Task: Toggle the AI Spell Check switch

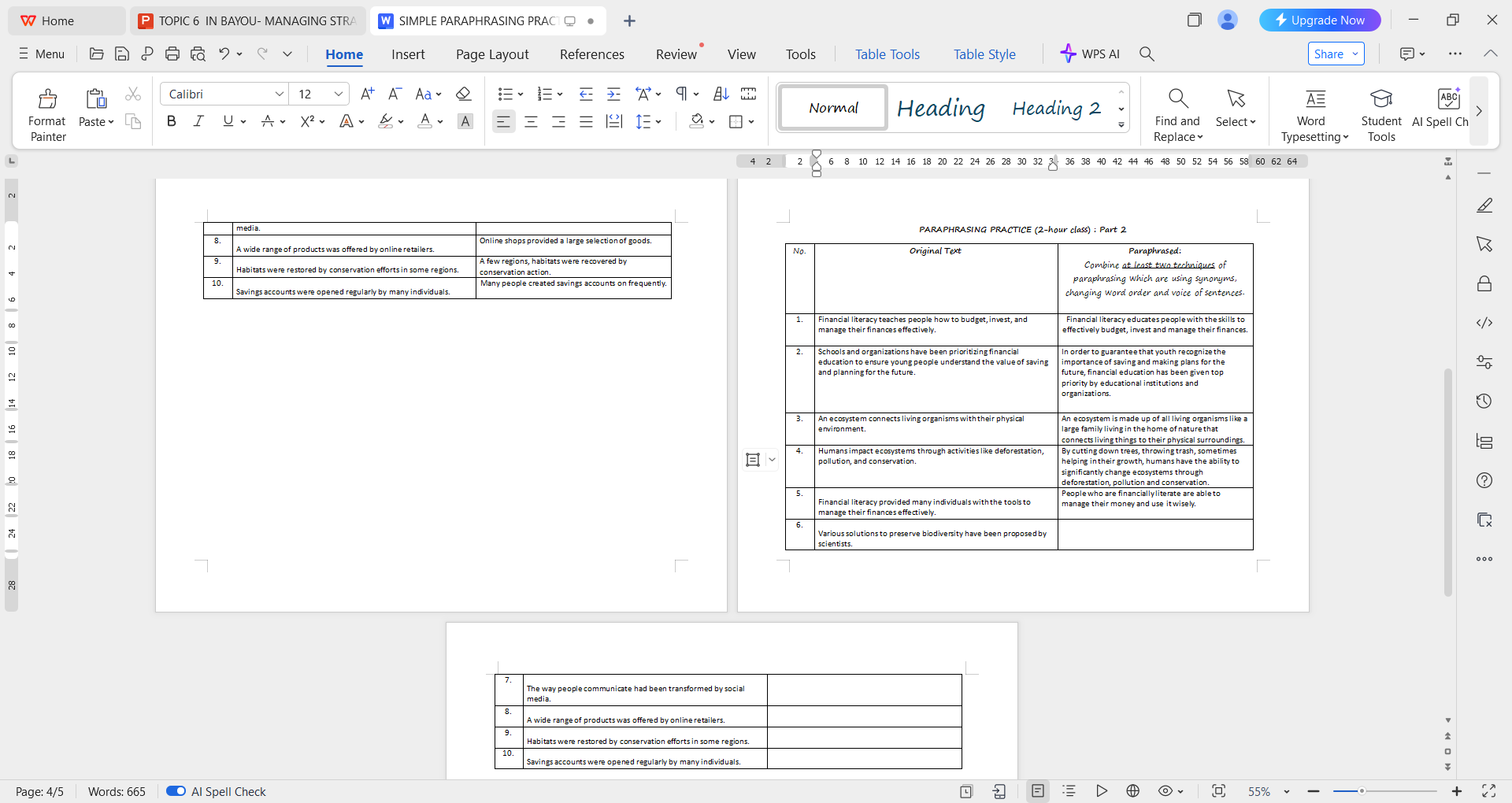Action: (x=176, y=791)
